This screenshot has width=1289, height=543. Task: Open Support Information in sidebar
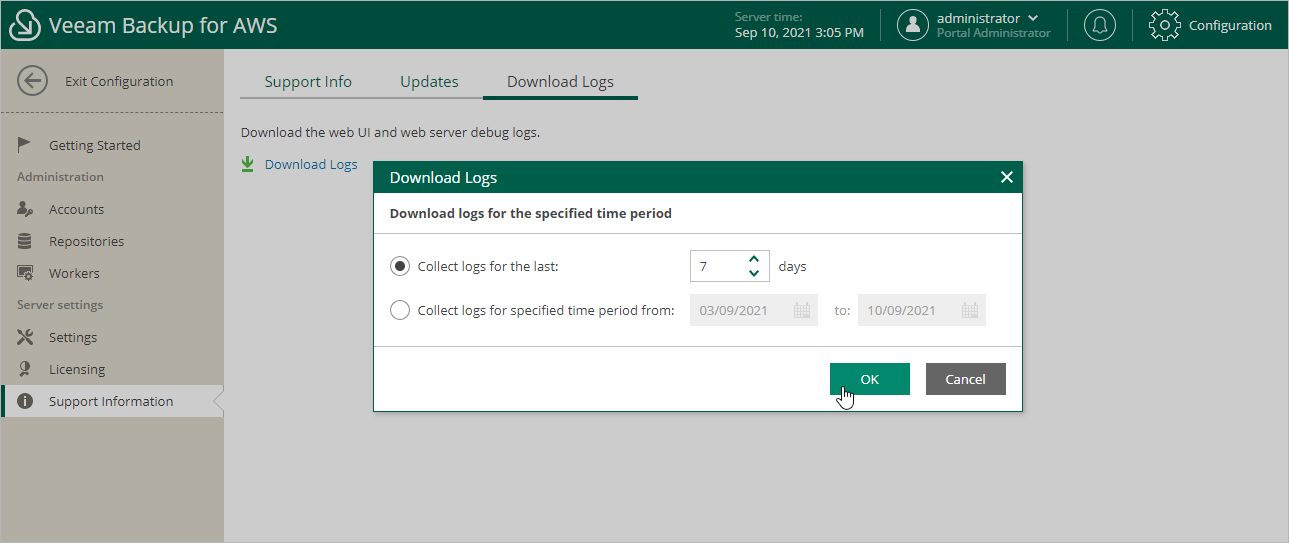click(112, 401)
